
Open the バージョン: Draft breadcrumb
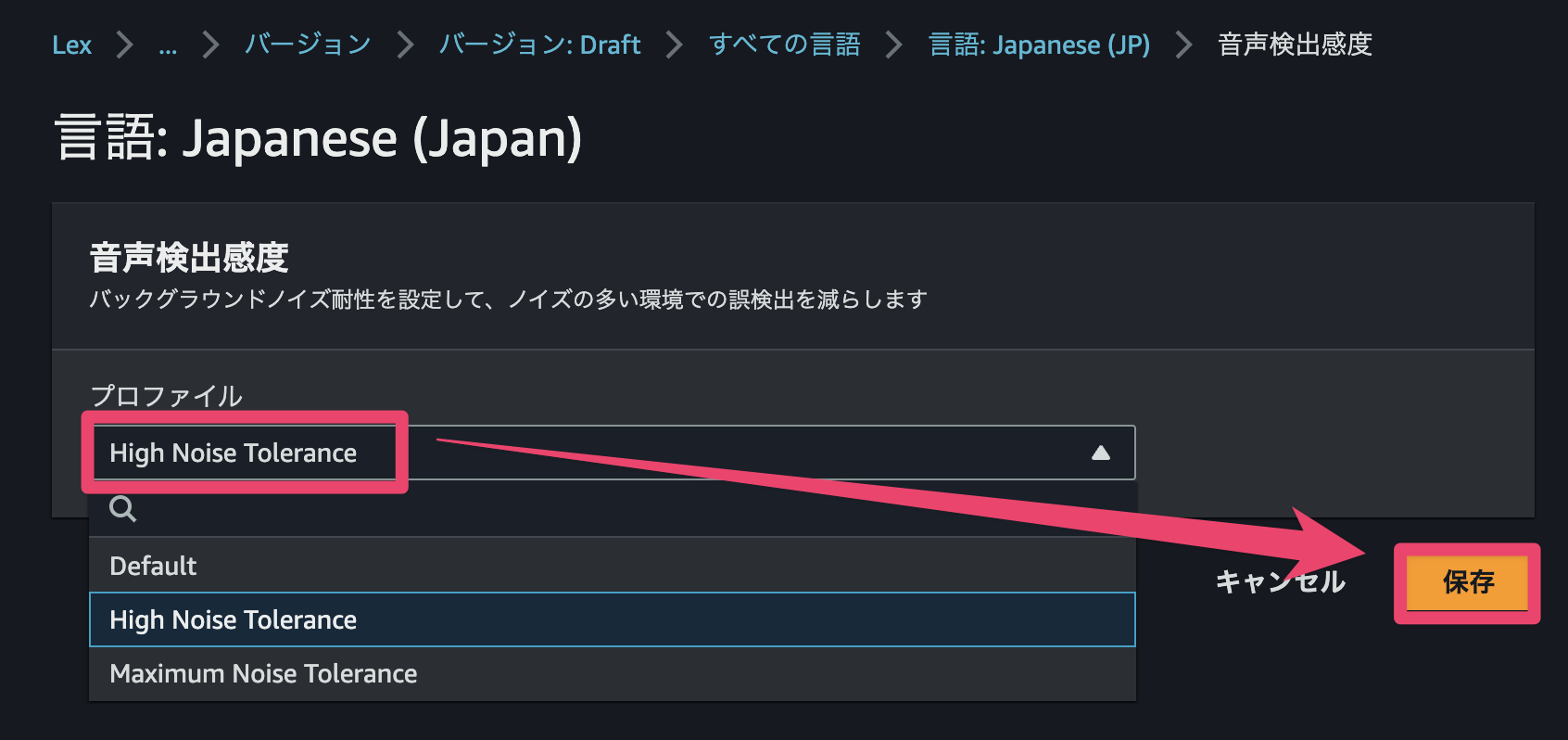click(539, 45)
